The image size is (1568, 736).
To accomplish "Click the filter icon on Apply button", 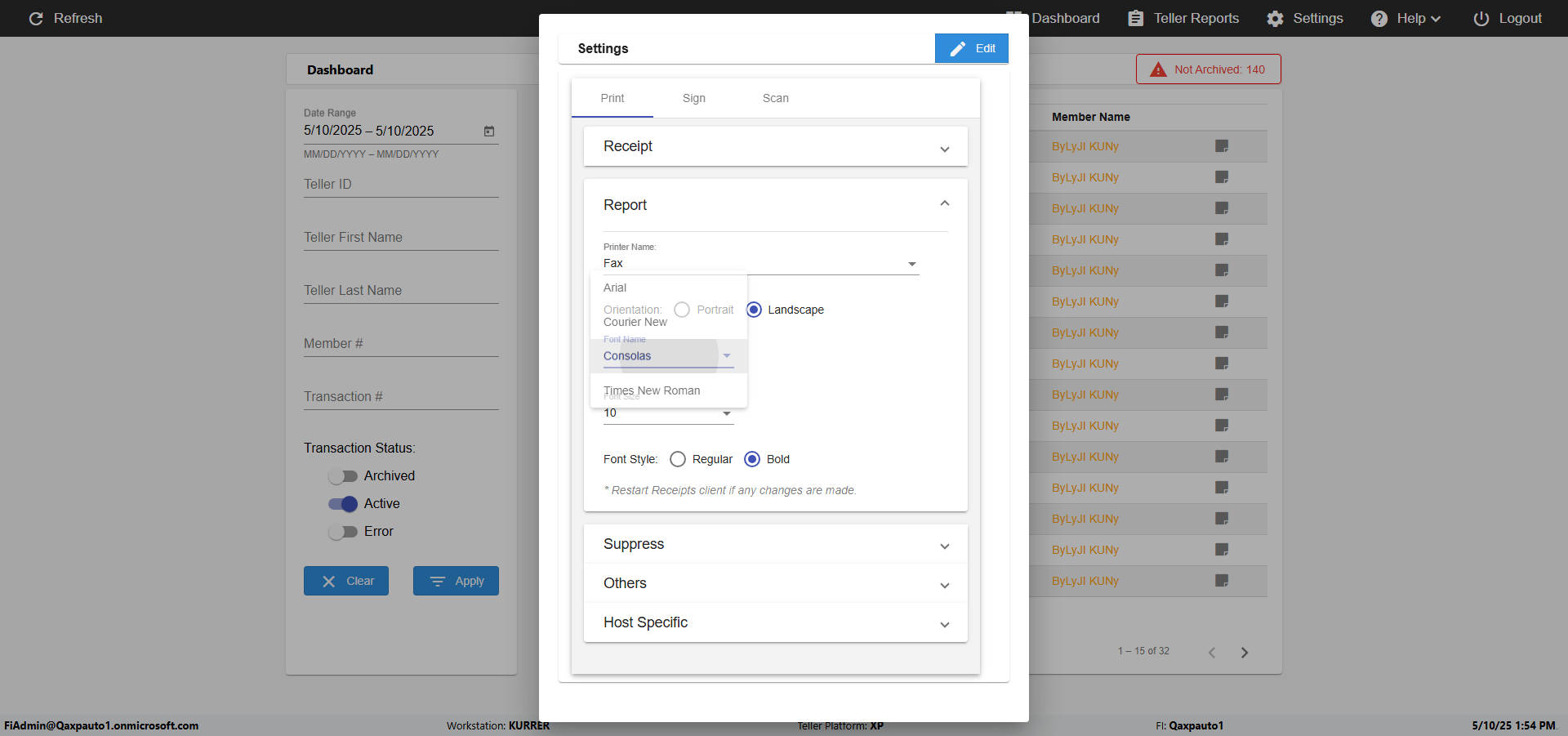I will click(x=438, y=582).
